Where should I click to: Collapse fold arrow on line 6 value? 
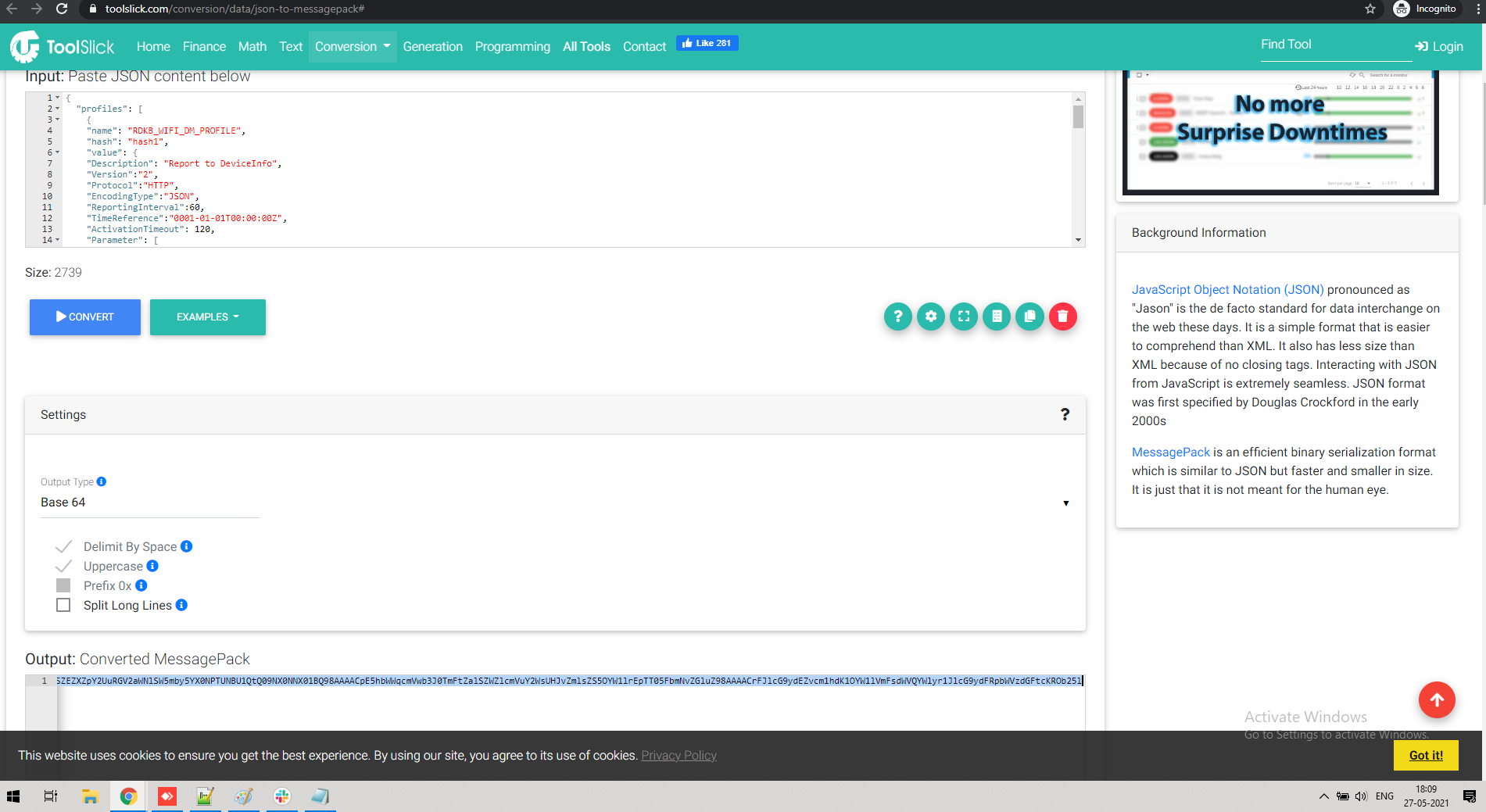[x=58, y=152]
